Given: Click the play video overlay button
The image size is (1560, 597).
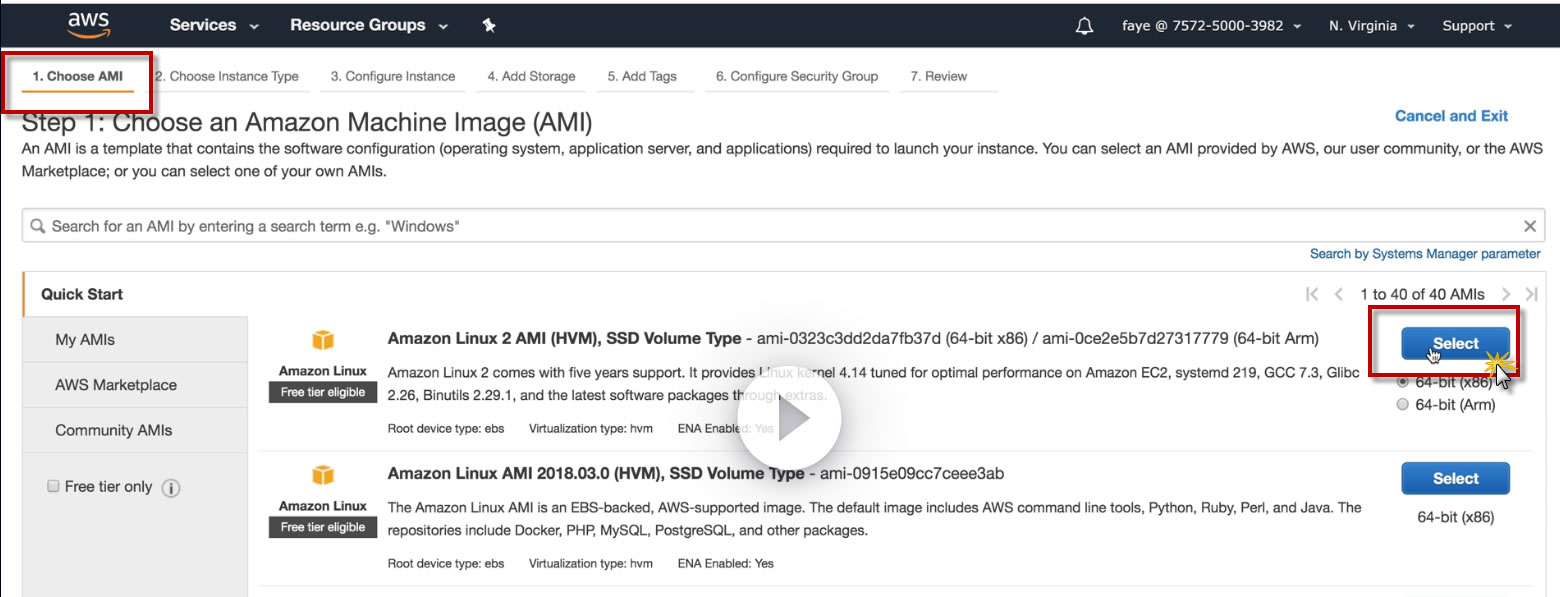Looking at the screenshot, I should tap(790, 421).
